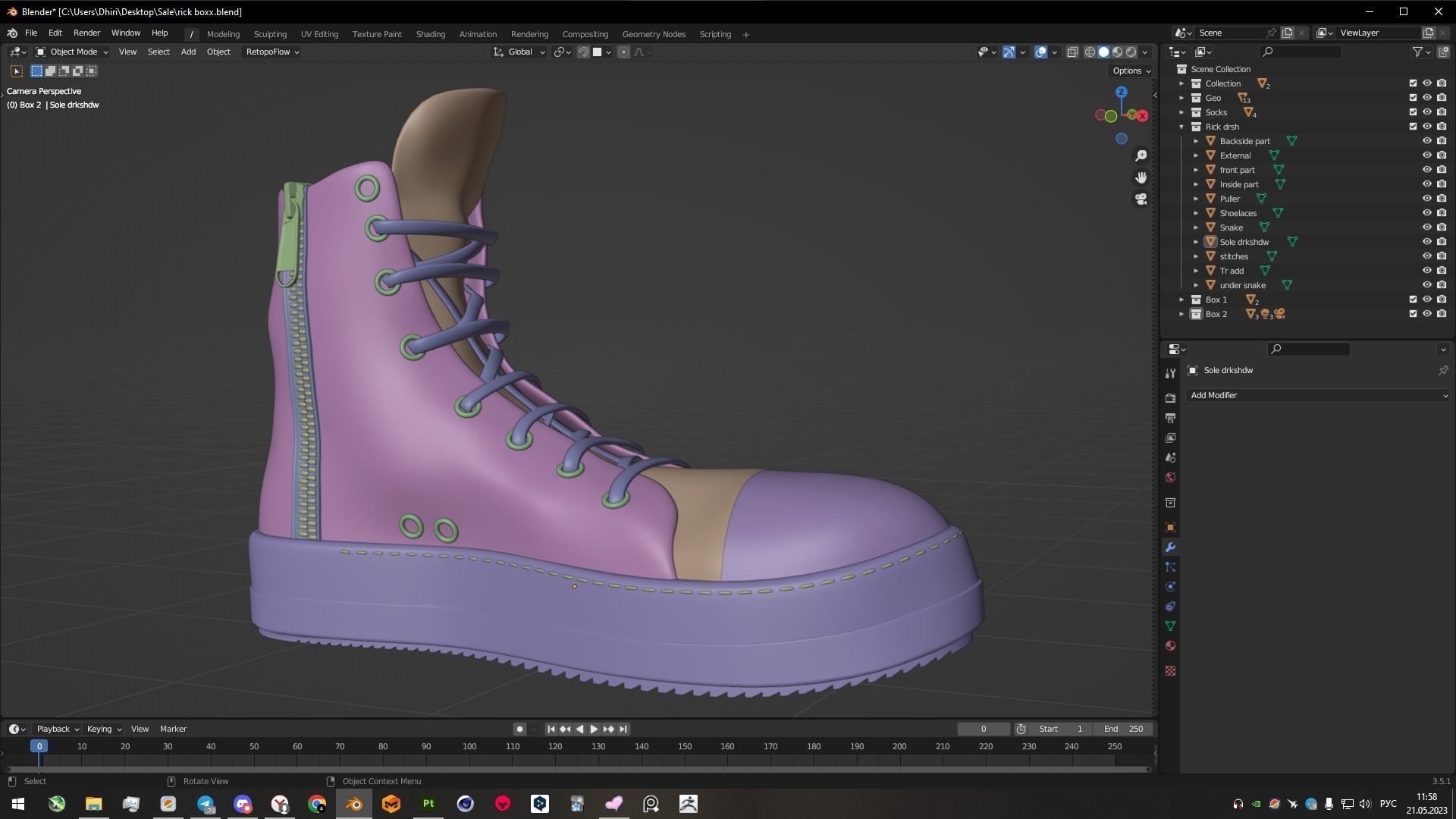Open the Render menu
The image size is (1456, 819).
pyautogui.click(x=86, y=33)
